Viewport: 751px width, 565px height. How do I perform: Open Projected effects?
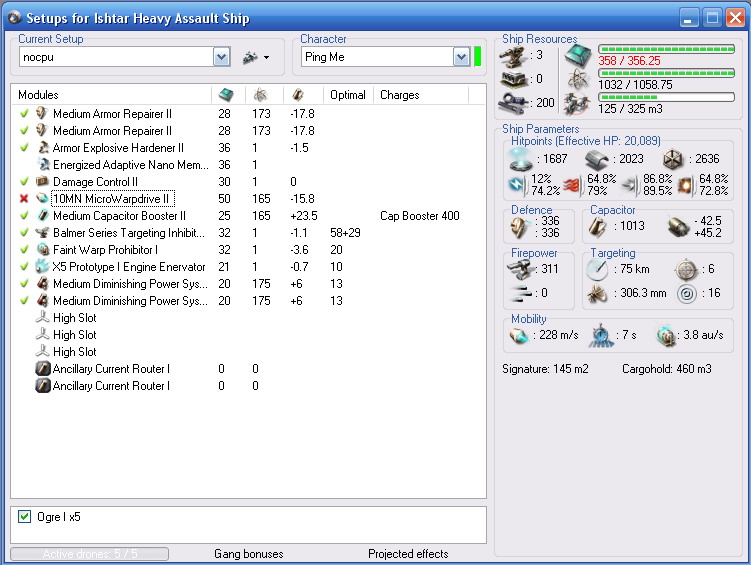(408, 554)
